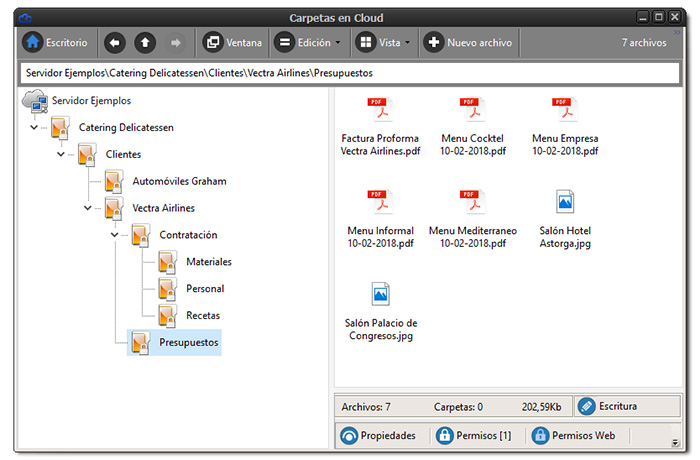Collapse the Catering Delicatessen node
Screen dimensions: 700x460
(34, 128)
